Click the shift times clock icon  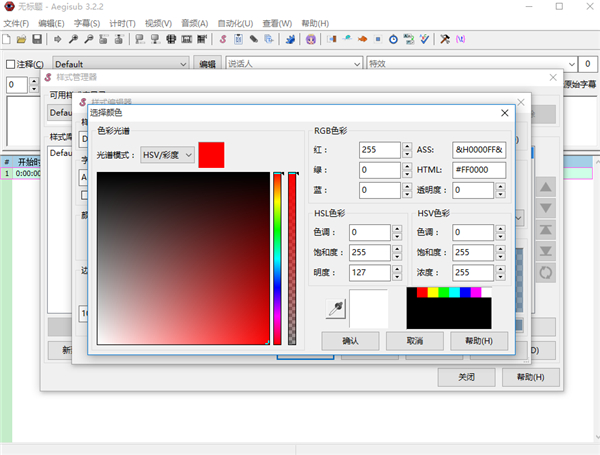tap(394, 39)
